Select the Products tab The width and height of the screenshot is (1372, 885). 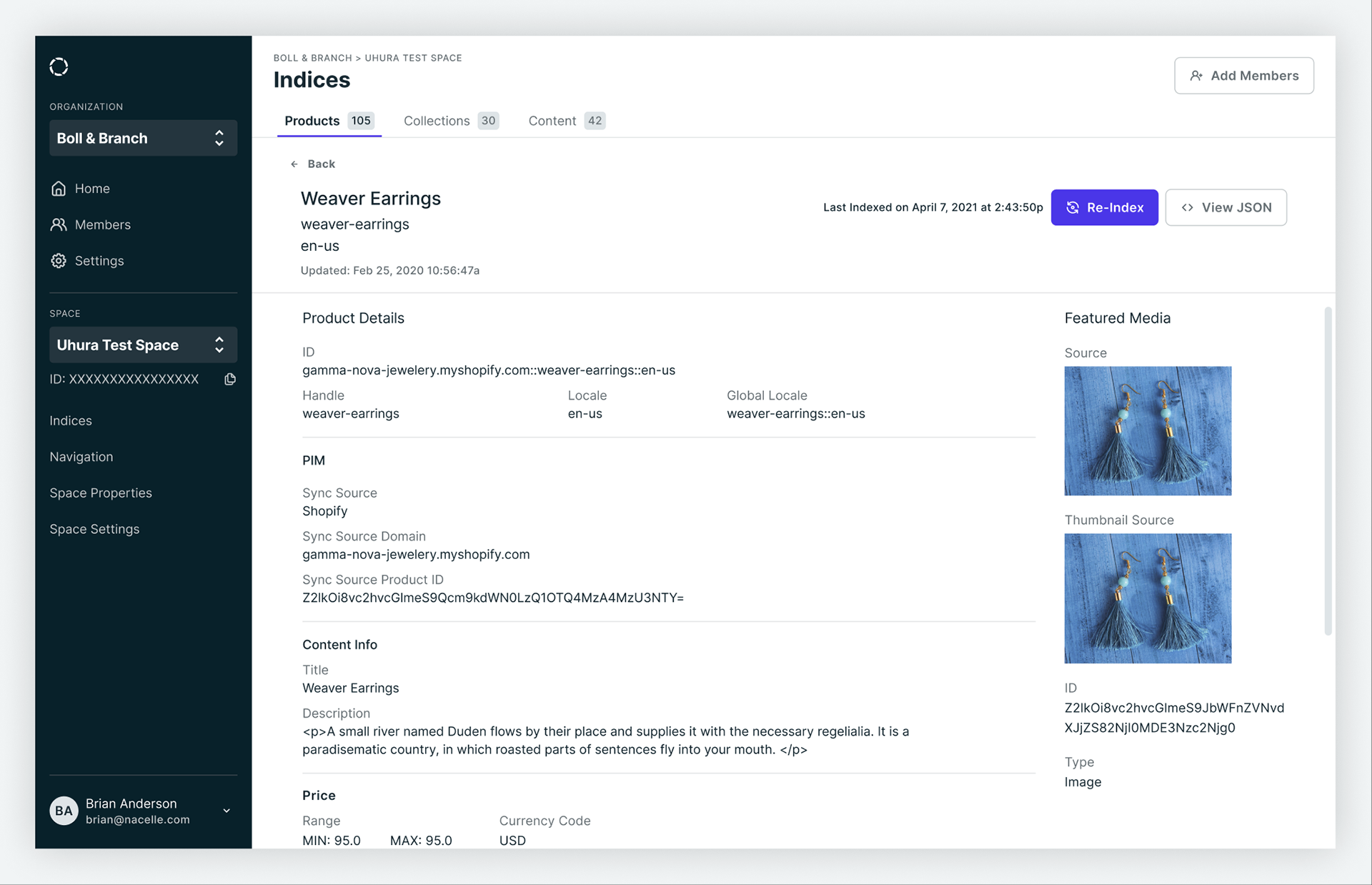(329, 121)
